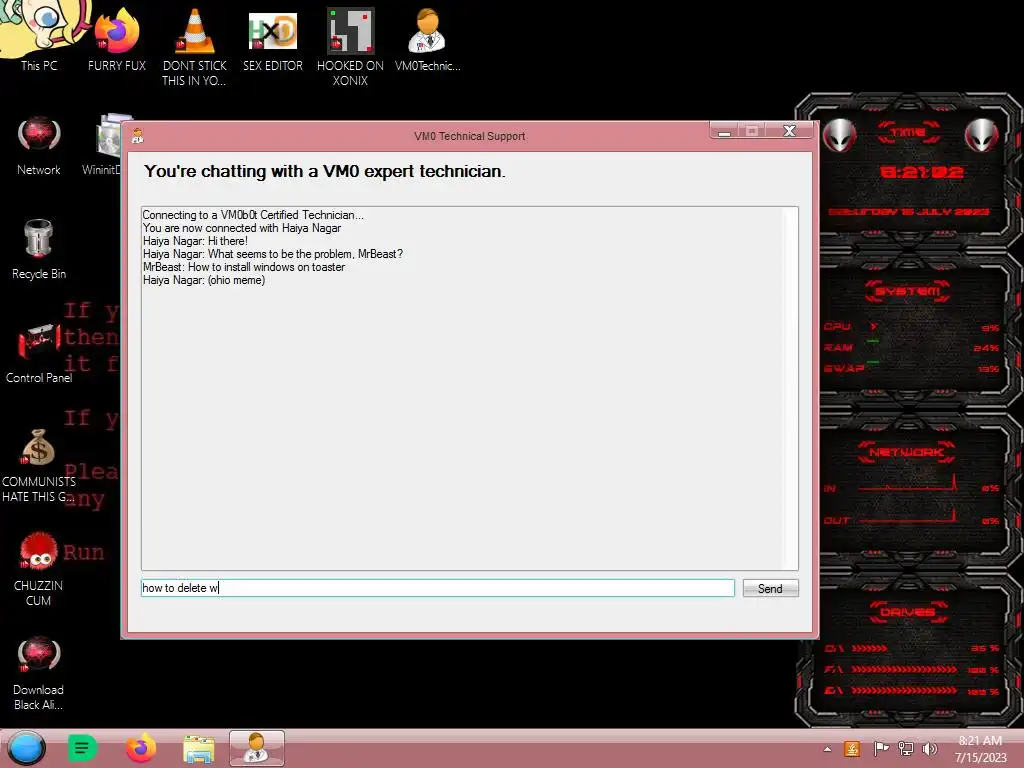Click the right alien head in gadget
Screen dimensions: 1024x768
coord(982,135)
